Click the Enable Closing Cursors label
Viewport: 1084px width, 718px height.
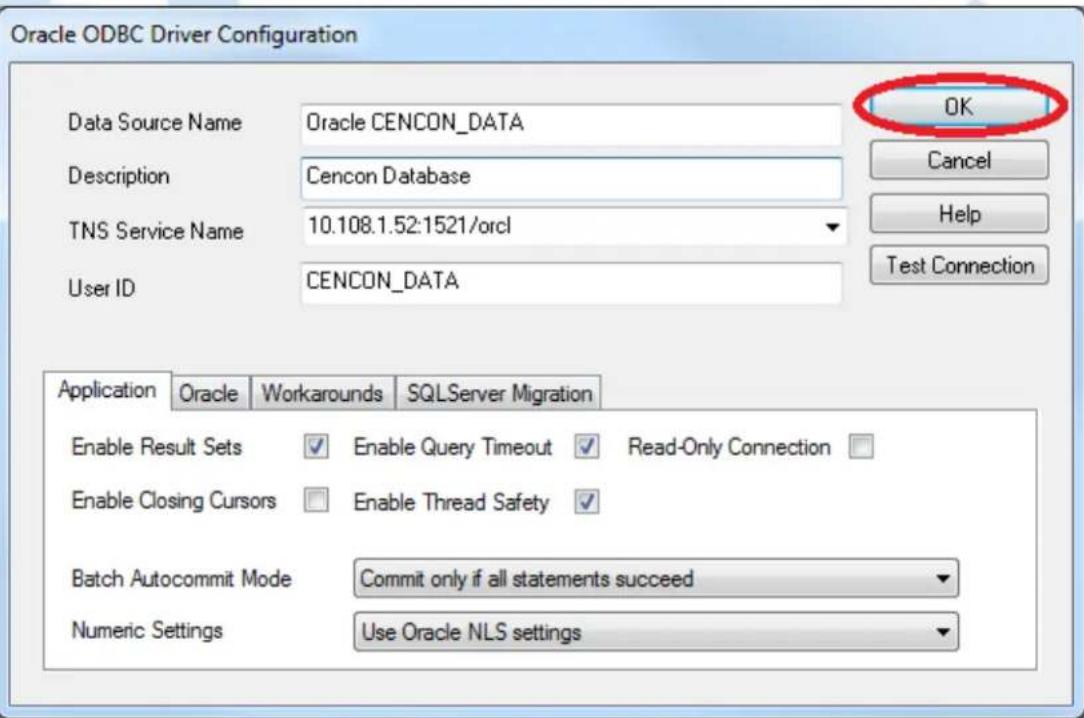coord(174,500)
